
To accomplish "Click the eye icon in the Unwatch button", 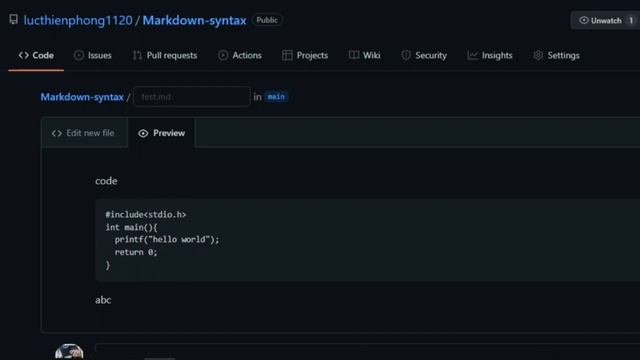I will coord(584,20).
